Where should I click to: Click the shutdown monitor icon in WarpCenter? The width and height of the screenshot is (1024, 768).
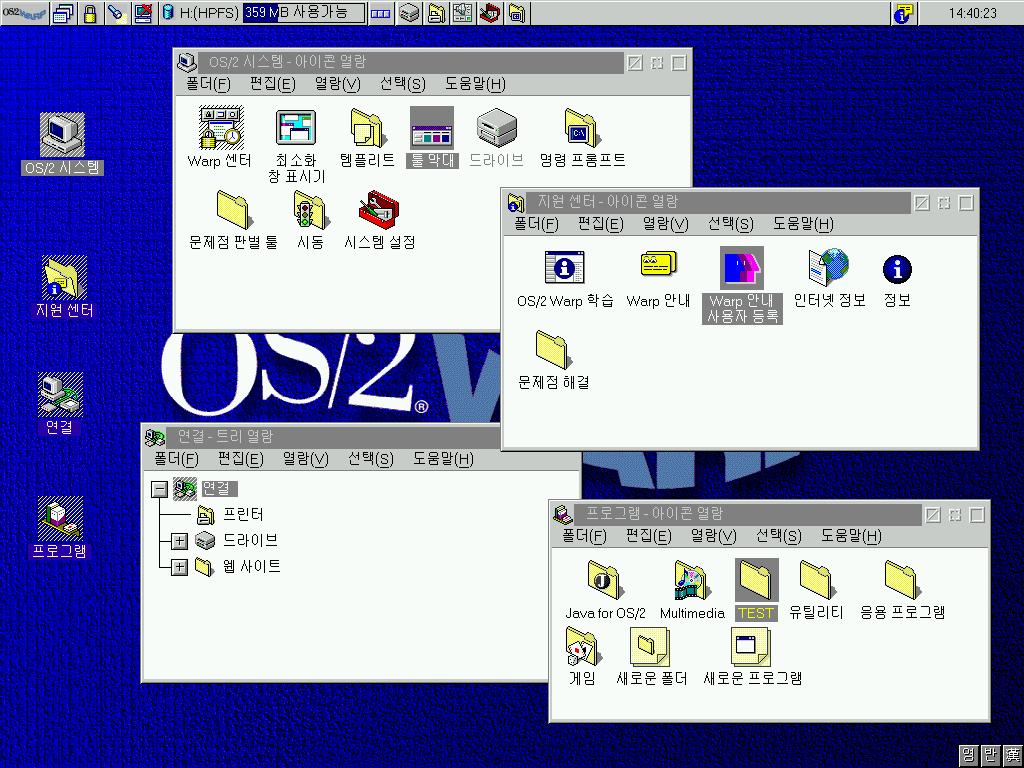point(143,12)
